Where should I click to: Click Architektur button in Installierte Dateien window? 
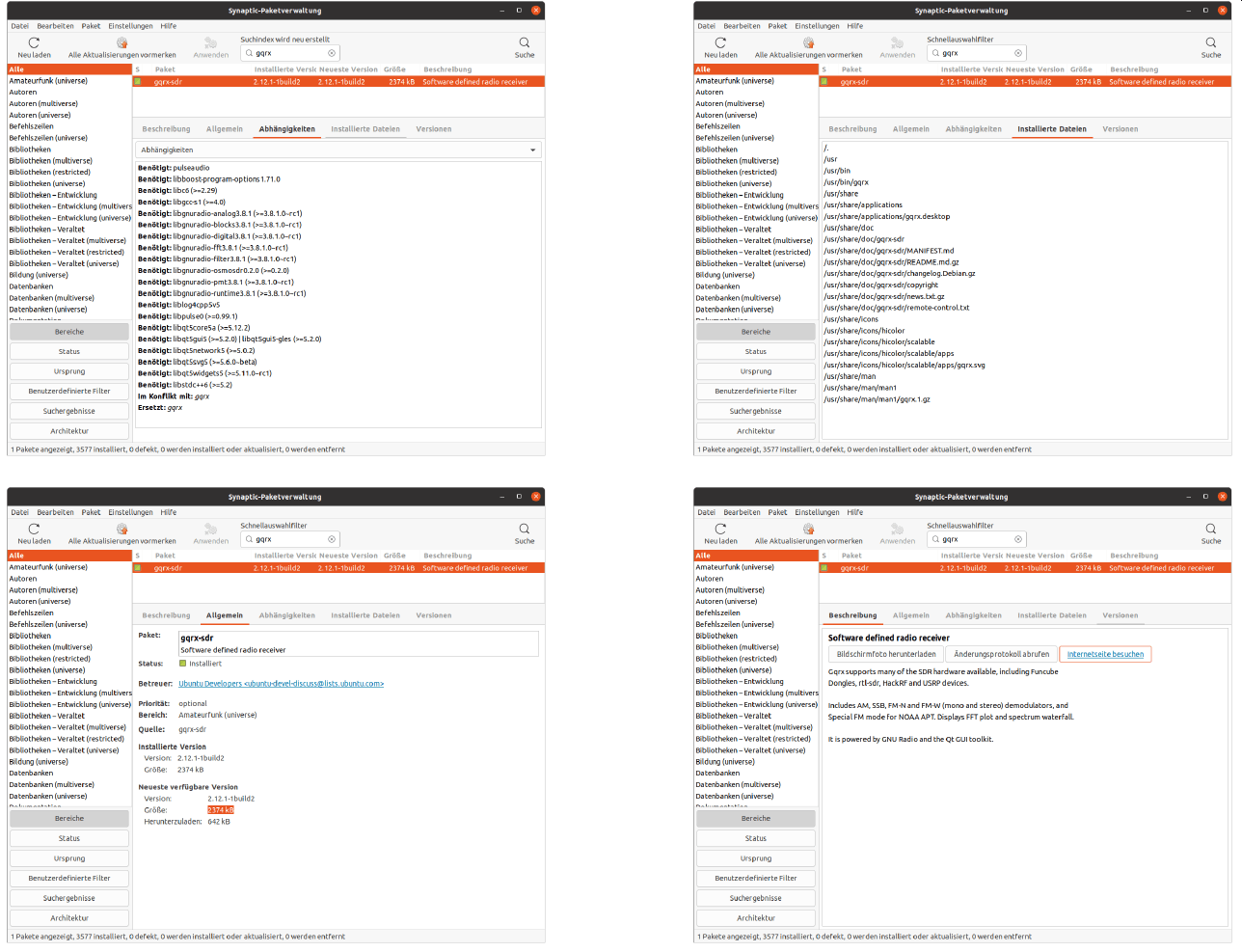point(756,431)
